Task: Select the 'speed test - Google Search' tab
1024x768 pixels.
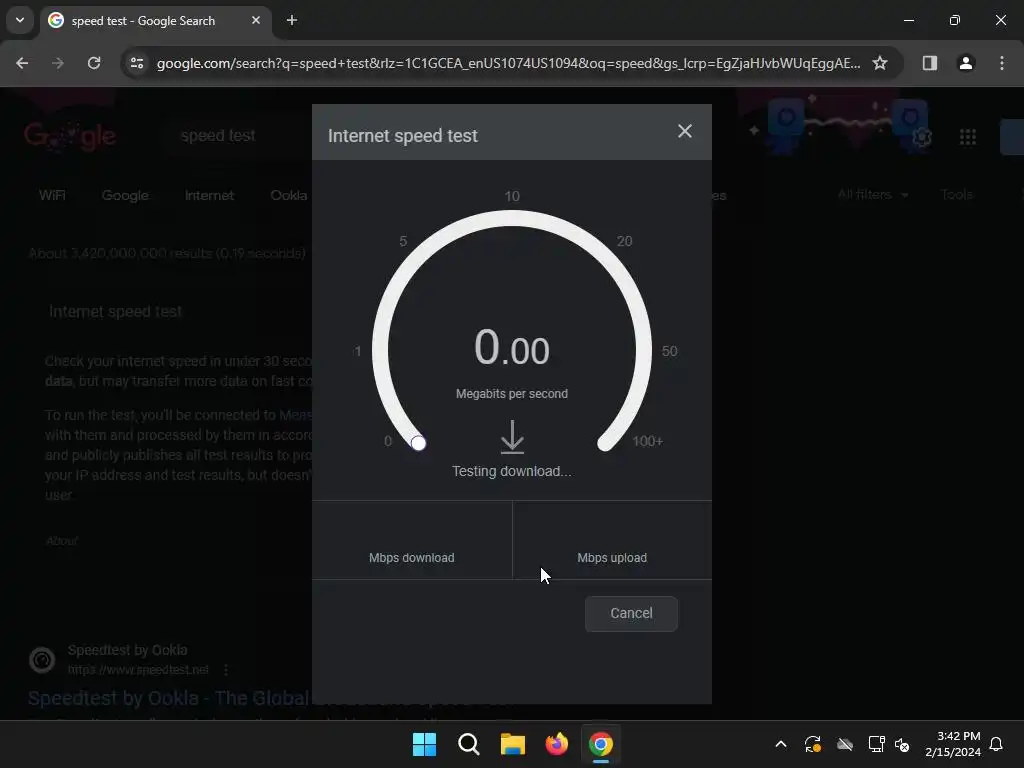Action: pos(157,21)
